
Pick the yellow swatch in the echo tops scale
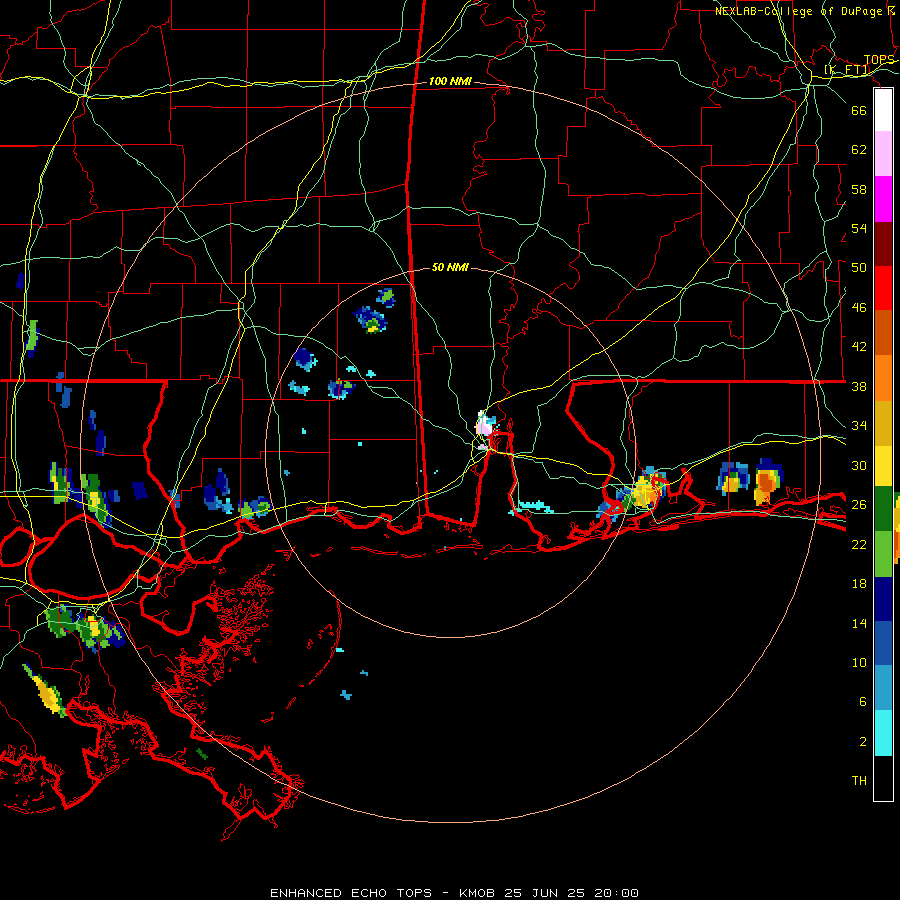point(883,466)
